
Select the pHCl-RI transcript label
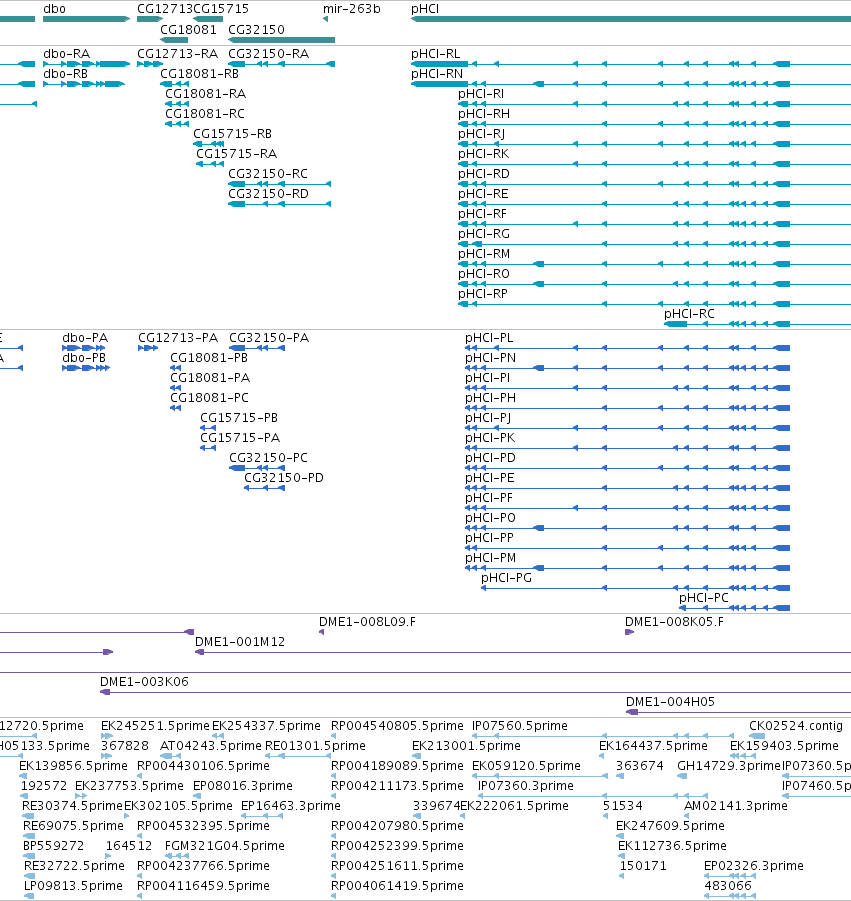click(x=481, y=94)
